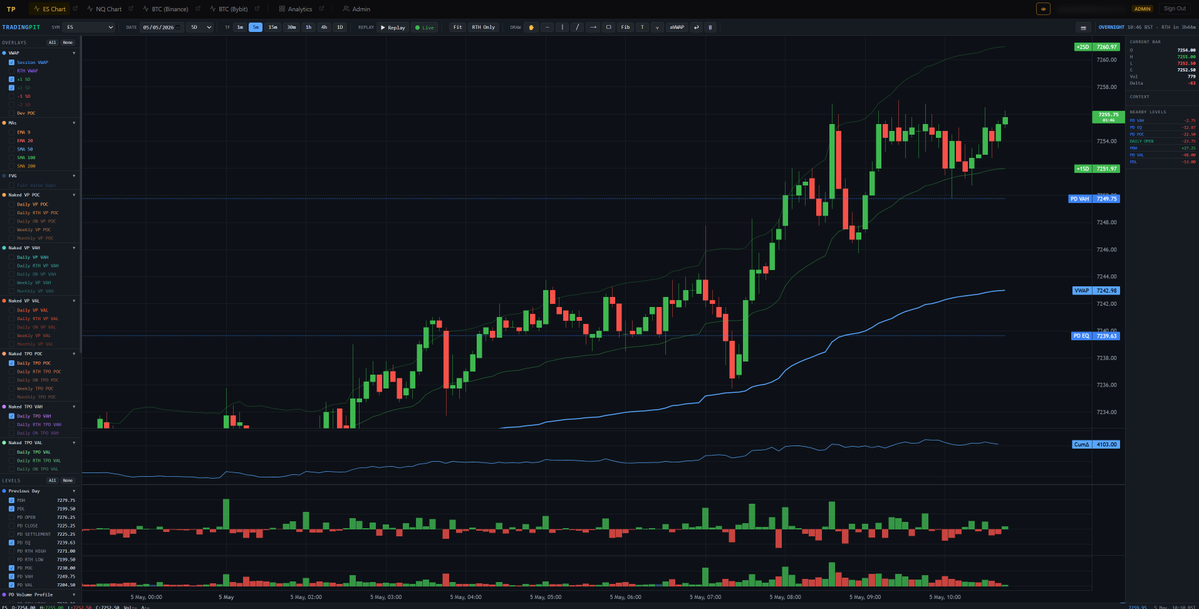Open Analytics pop-out icon
Viewport: 1199px width, 609px height.
(321, 8)
